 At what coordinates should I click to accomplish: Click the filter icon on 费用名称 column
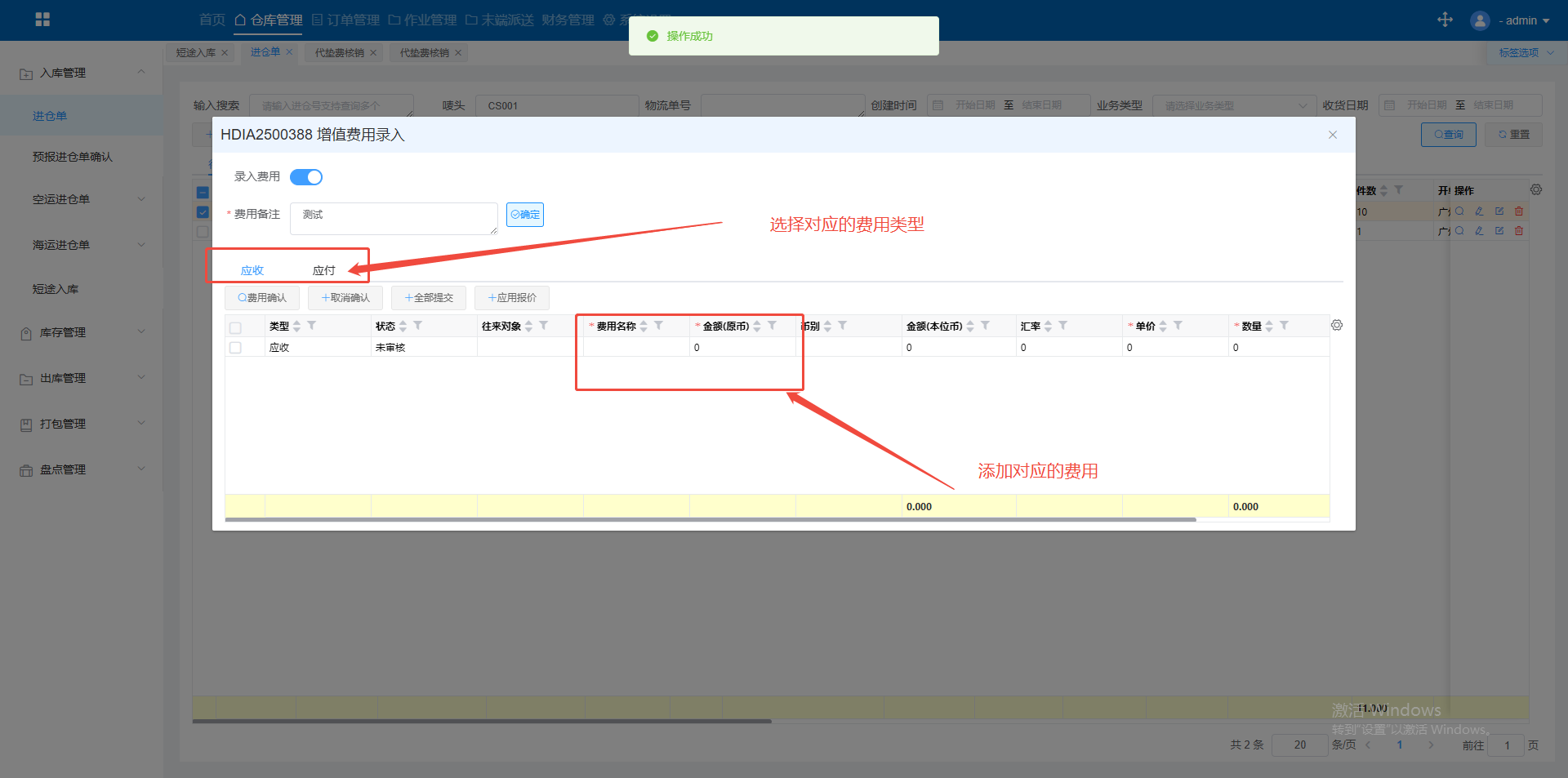pos(658,326)
